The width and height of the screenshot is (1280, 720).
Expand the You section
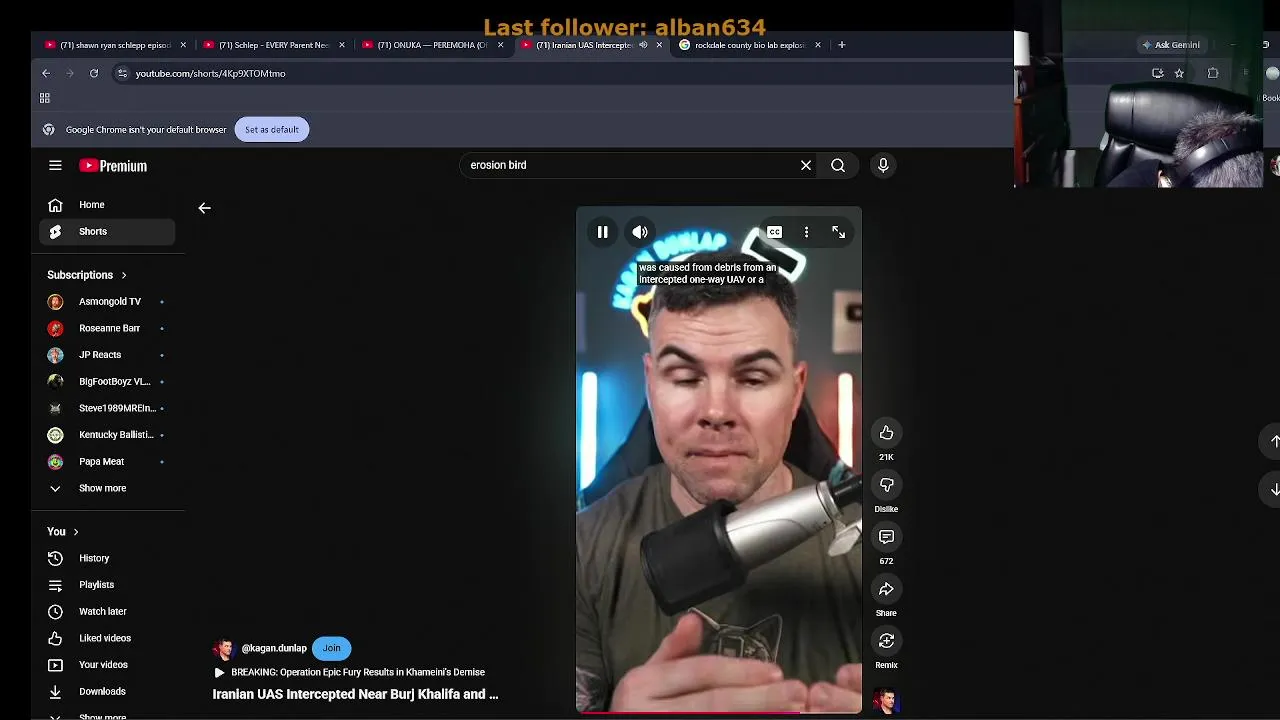pyautogui.click(x=63, y=532)
